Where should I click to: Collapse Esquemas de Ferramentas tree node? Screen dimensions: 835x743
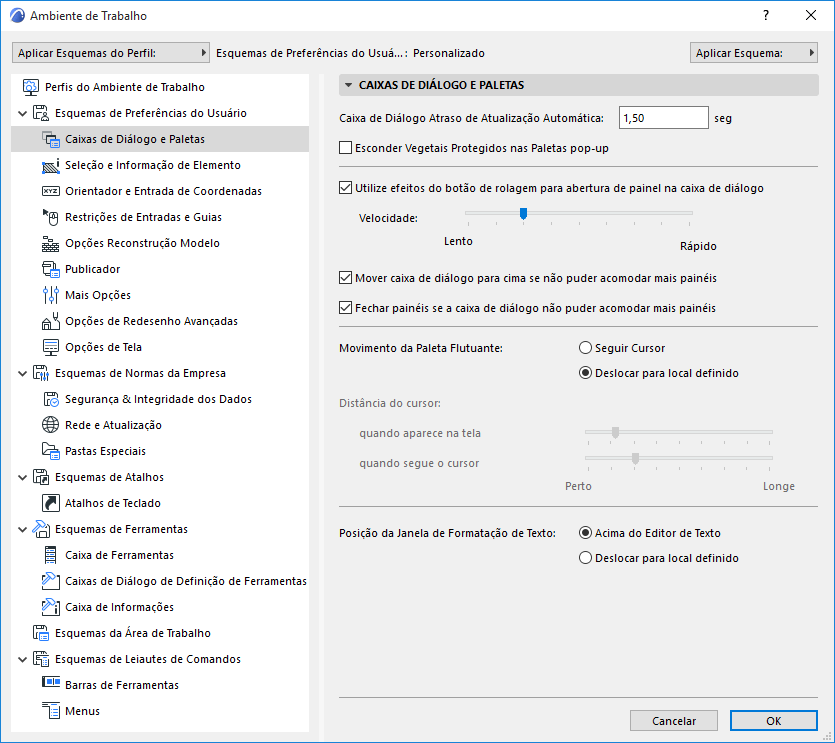click(x=23, y=529)
